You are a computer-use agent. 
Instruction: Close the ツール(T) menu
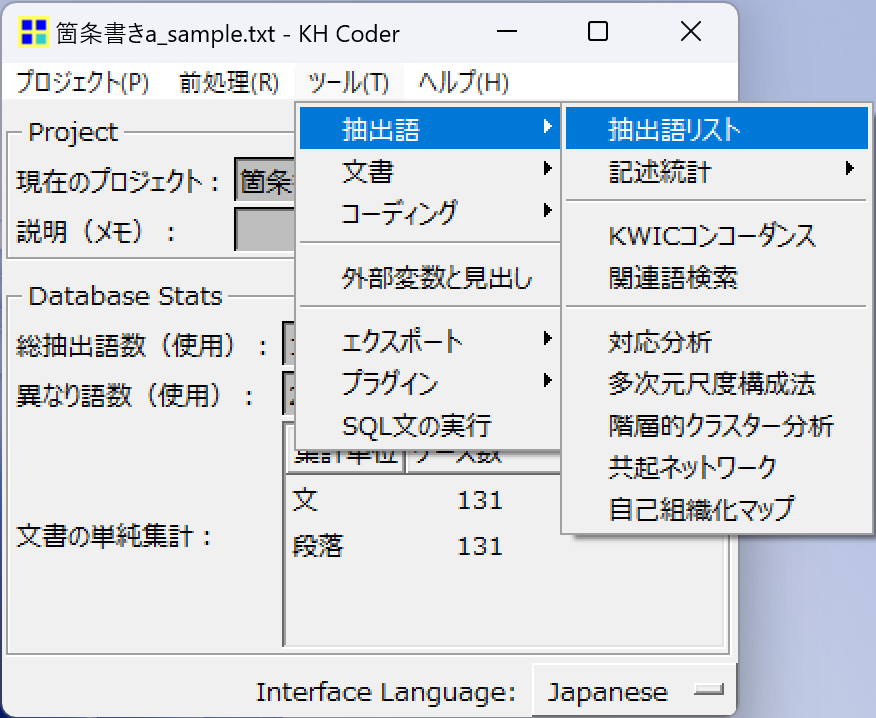(348, 83)
